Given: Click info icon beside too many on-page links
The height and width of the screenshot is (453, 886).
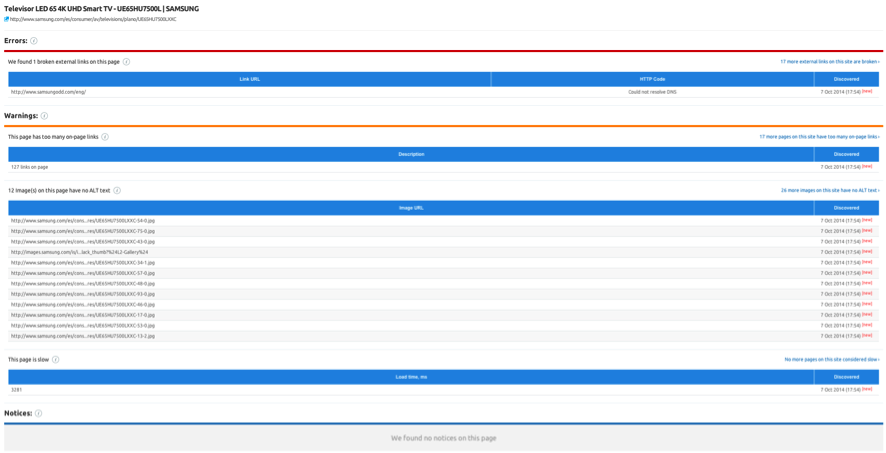Looking at the screenshot, I should point(105,137).
